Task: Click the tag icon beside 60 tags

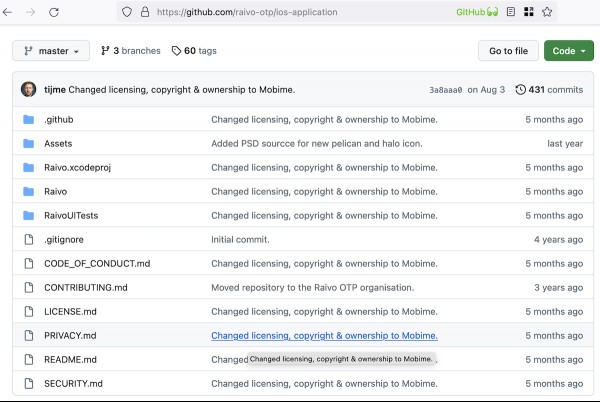Action: (176, 50)
